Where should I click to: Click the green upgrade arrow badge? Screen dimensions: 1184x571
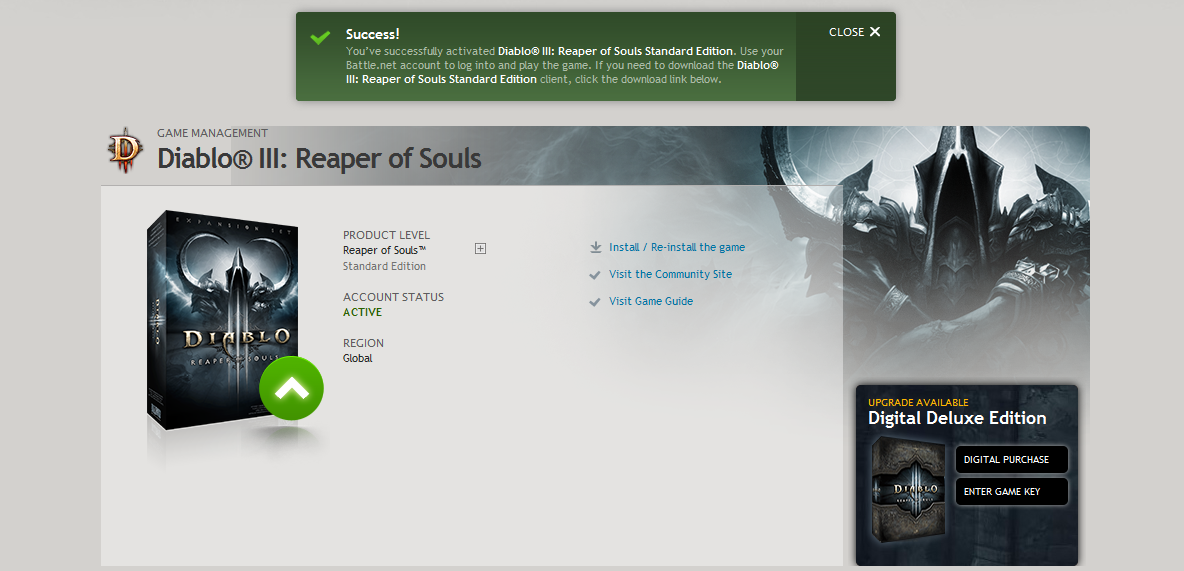pyautogui.click(x=291, y=388)
